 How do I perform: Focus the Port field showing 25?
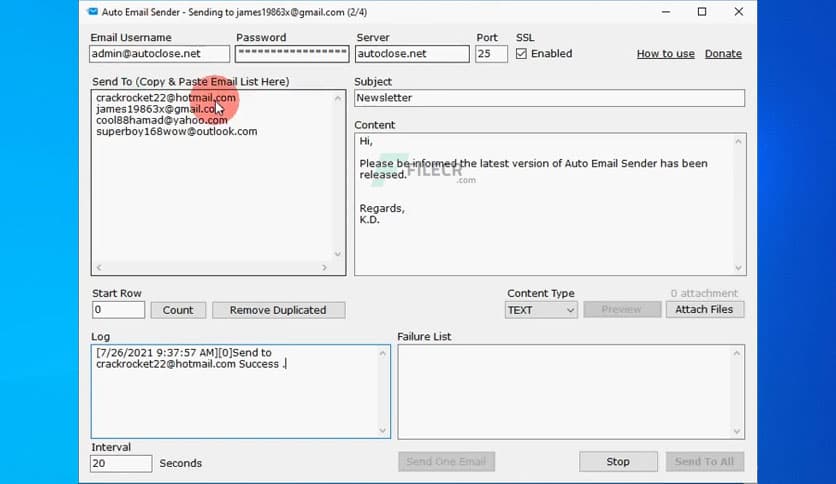[x=491, y=54]
